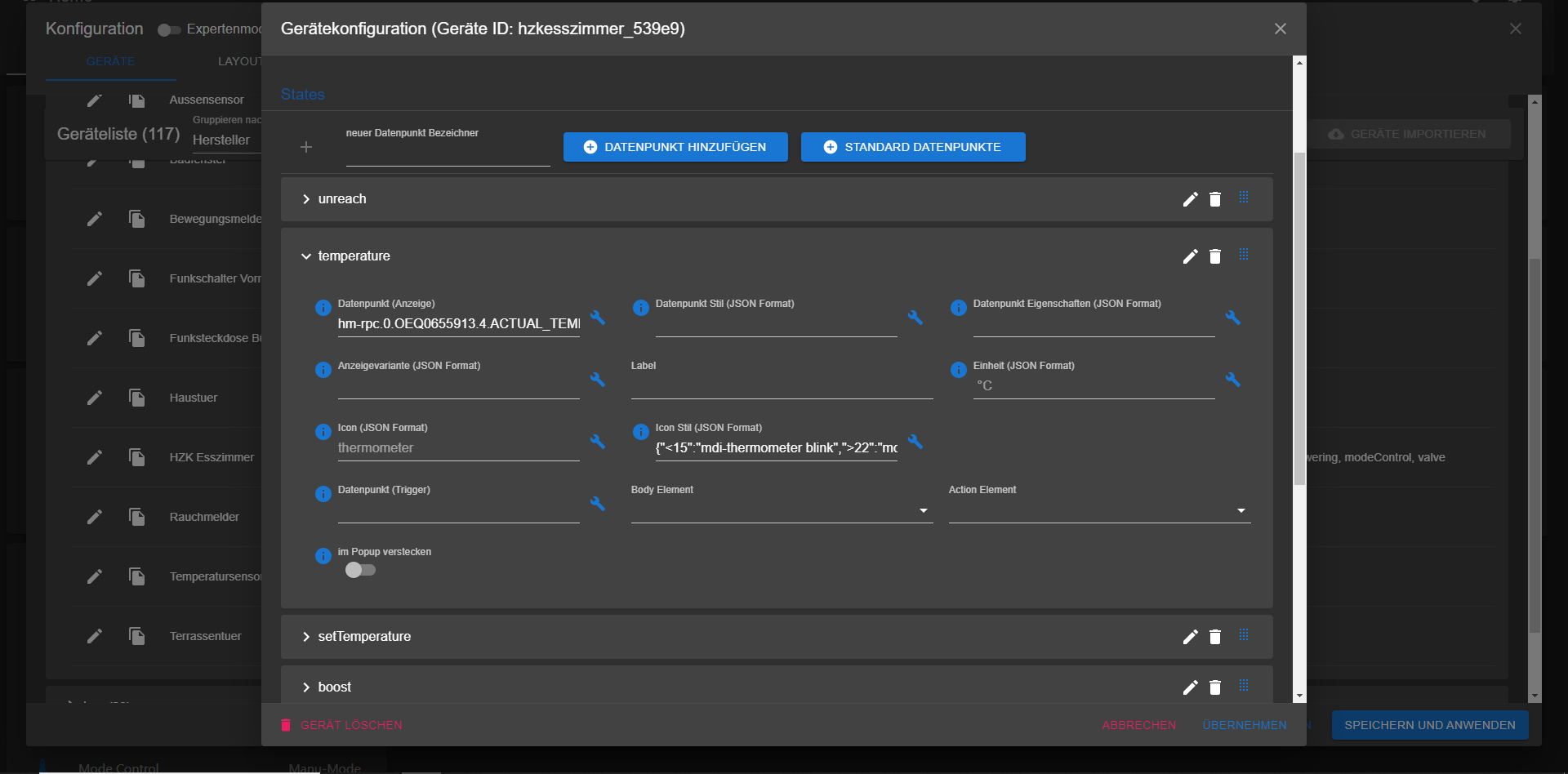Open the Body Element dropdown

[782, 510]
